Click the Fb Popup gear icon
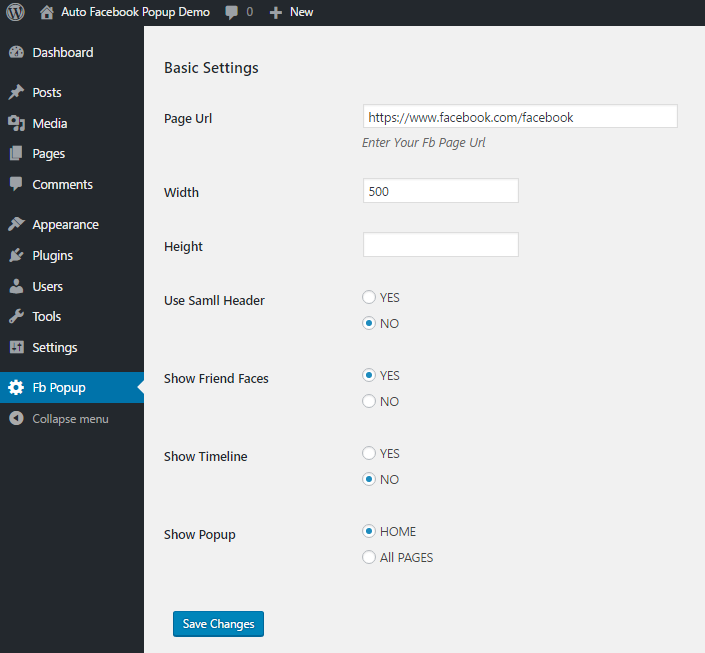705x653 pixels. click(16, 387)
